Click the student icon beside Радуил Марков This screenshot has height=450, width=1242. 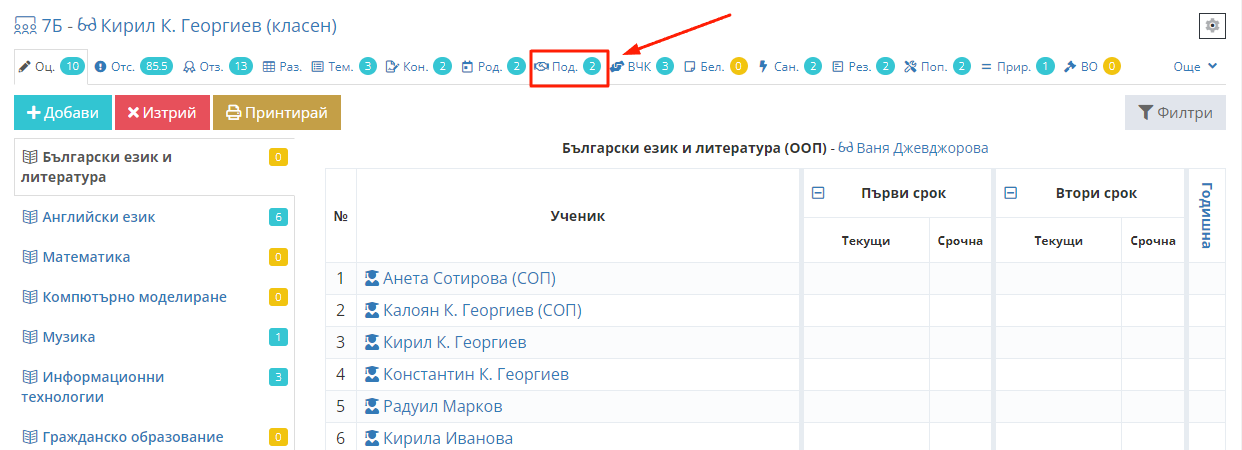coord(372,407)
